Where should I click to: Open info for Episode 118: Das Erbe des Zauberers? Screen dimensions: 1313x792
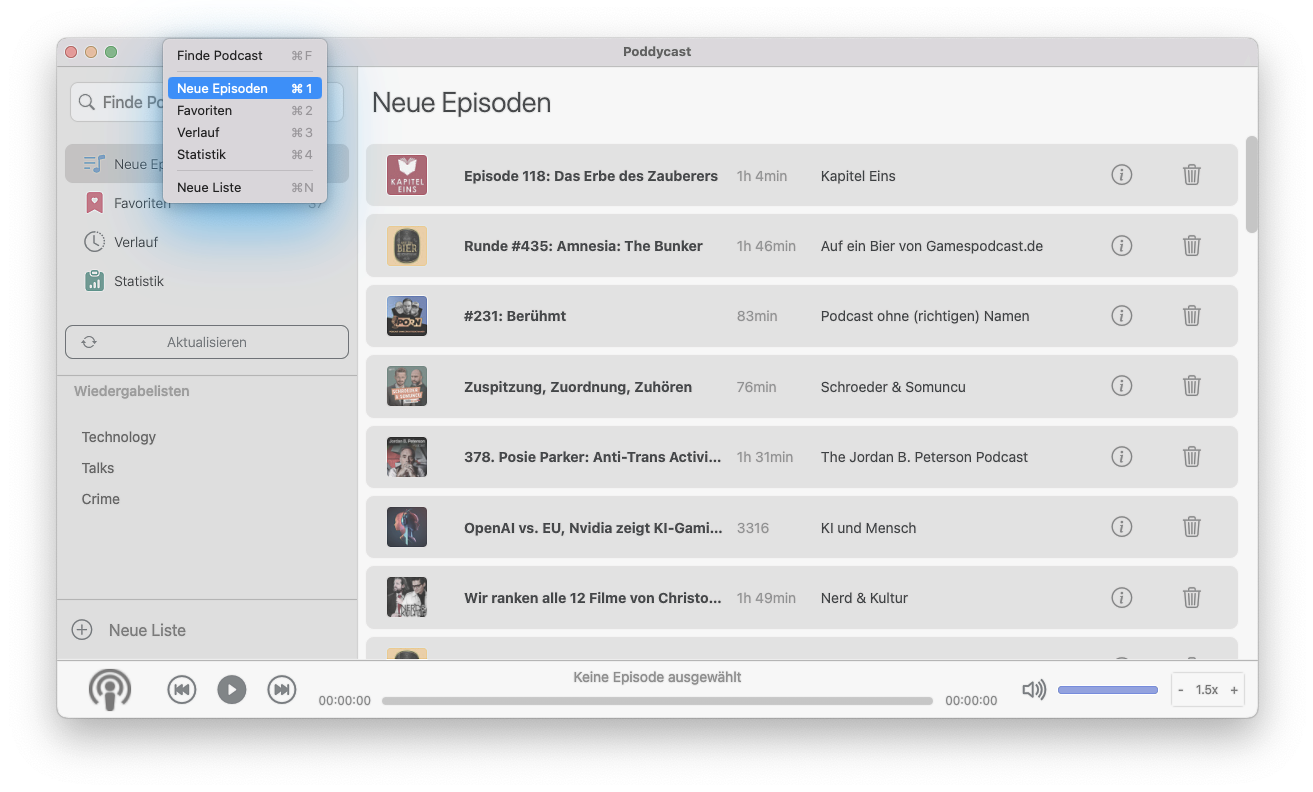click(1121, 175)
